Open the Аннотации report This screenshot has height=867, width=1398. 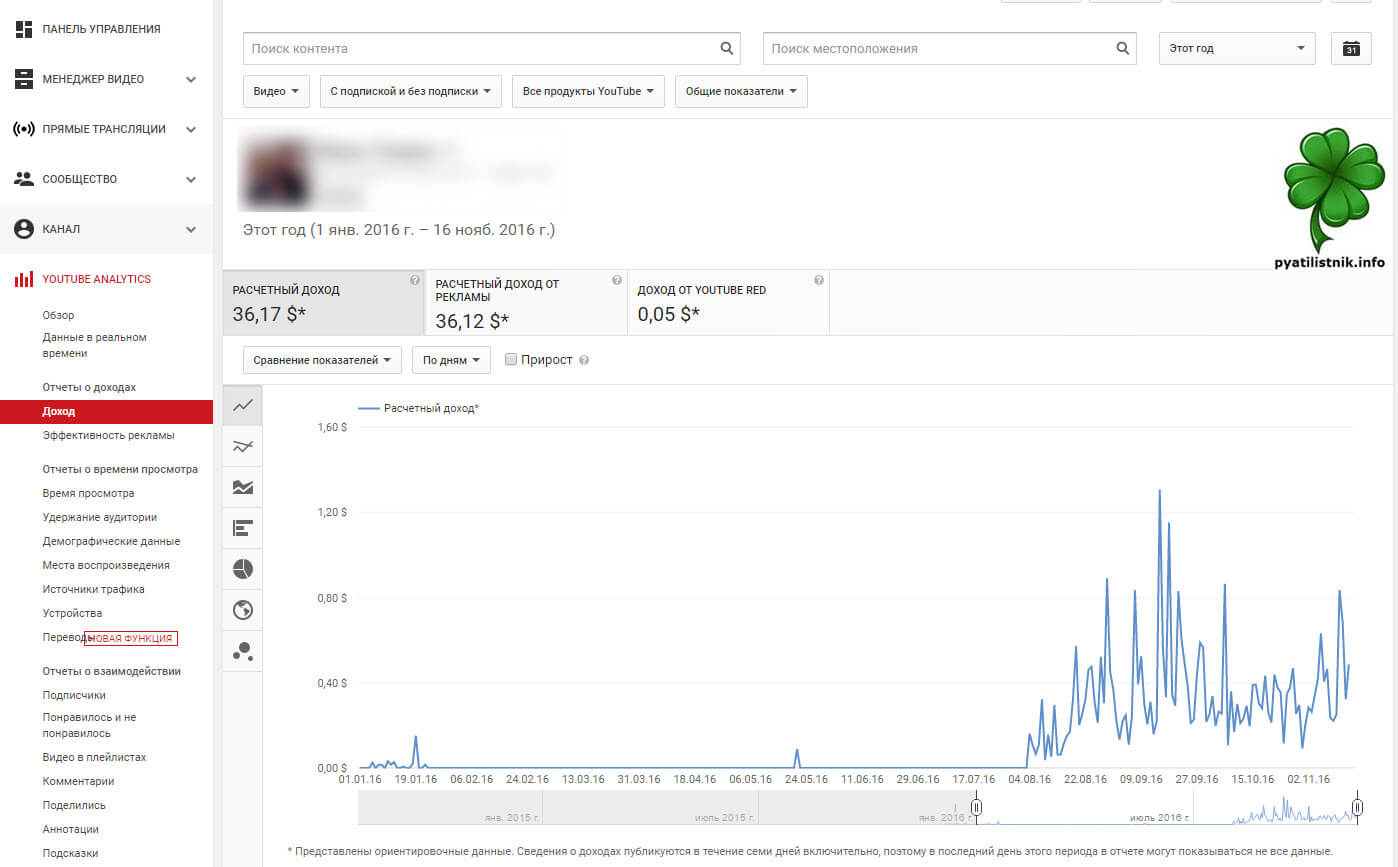70,829
